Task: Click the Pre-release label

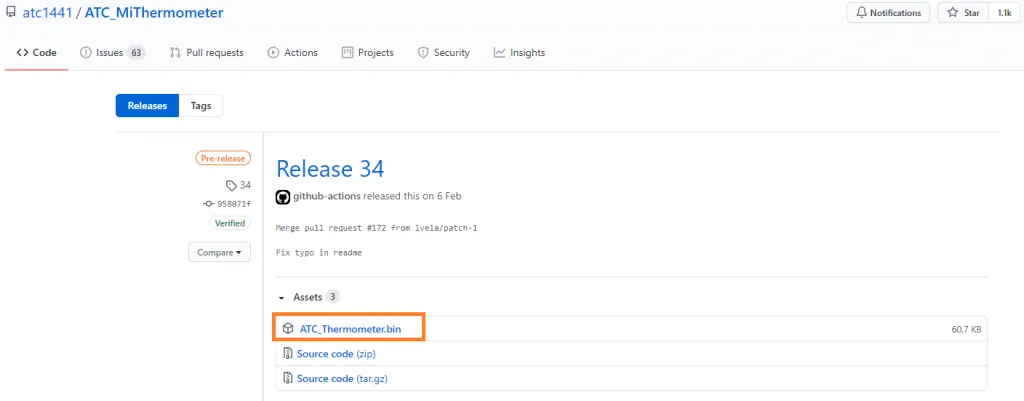Action: (223, 158)
